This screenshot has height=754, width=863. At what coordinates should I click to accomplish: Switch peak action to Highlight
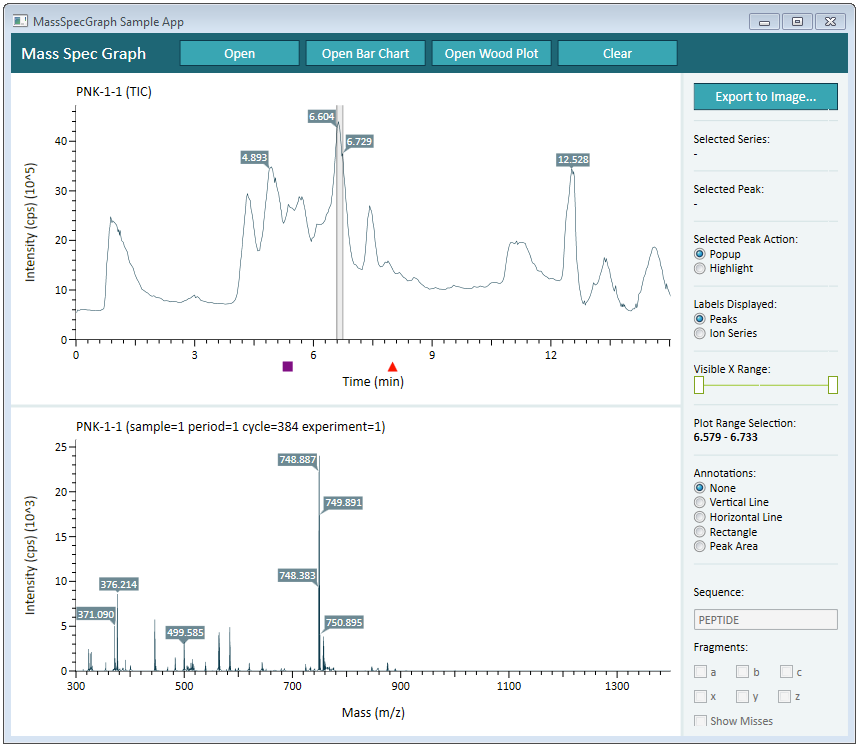tap(700, 268)
